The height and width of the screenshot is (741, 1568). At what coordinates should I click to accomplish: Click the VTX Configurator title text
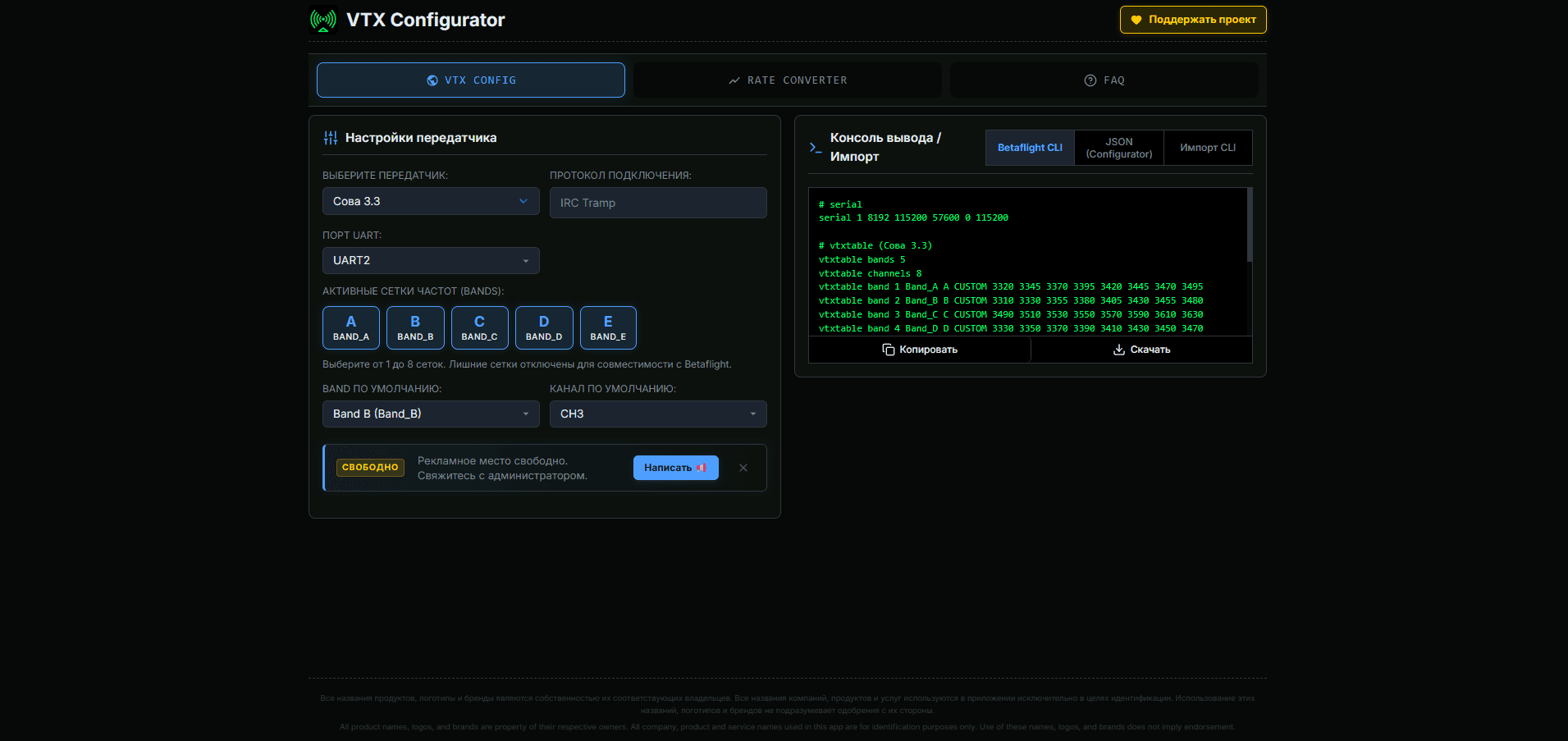coord(426,20)
